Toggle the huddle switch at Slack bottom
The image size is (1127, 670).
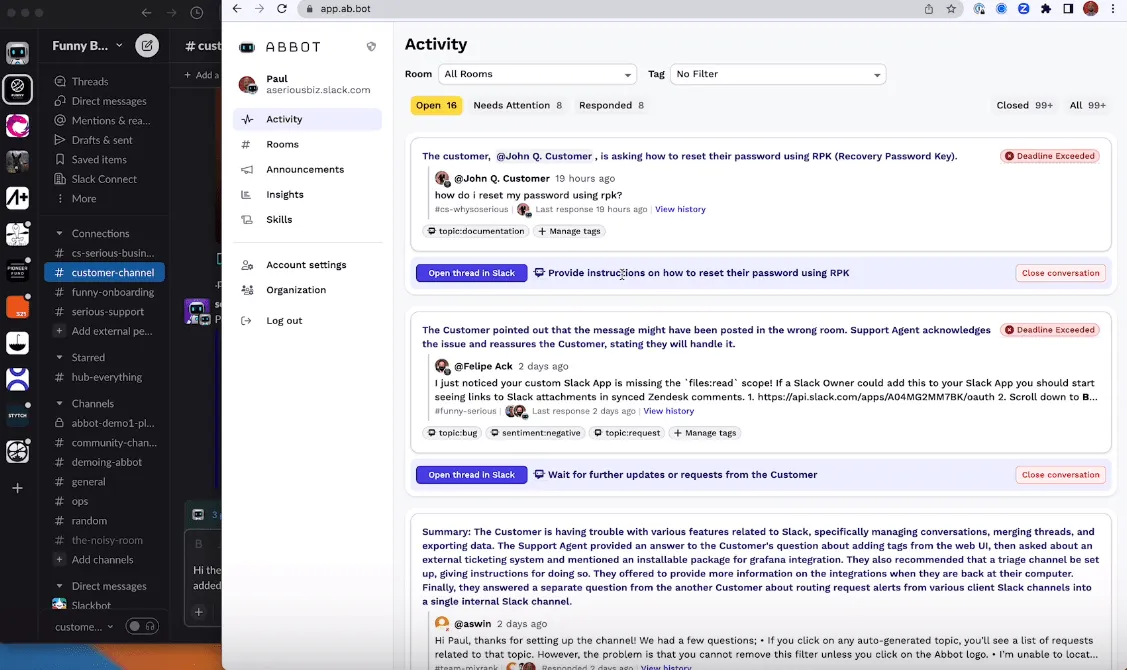pyautogui.click(x=142, y=626)
